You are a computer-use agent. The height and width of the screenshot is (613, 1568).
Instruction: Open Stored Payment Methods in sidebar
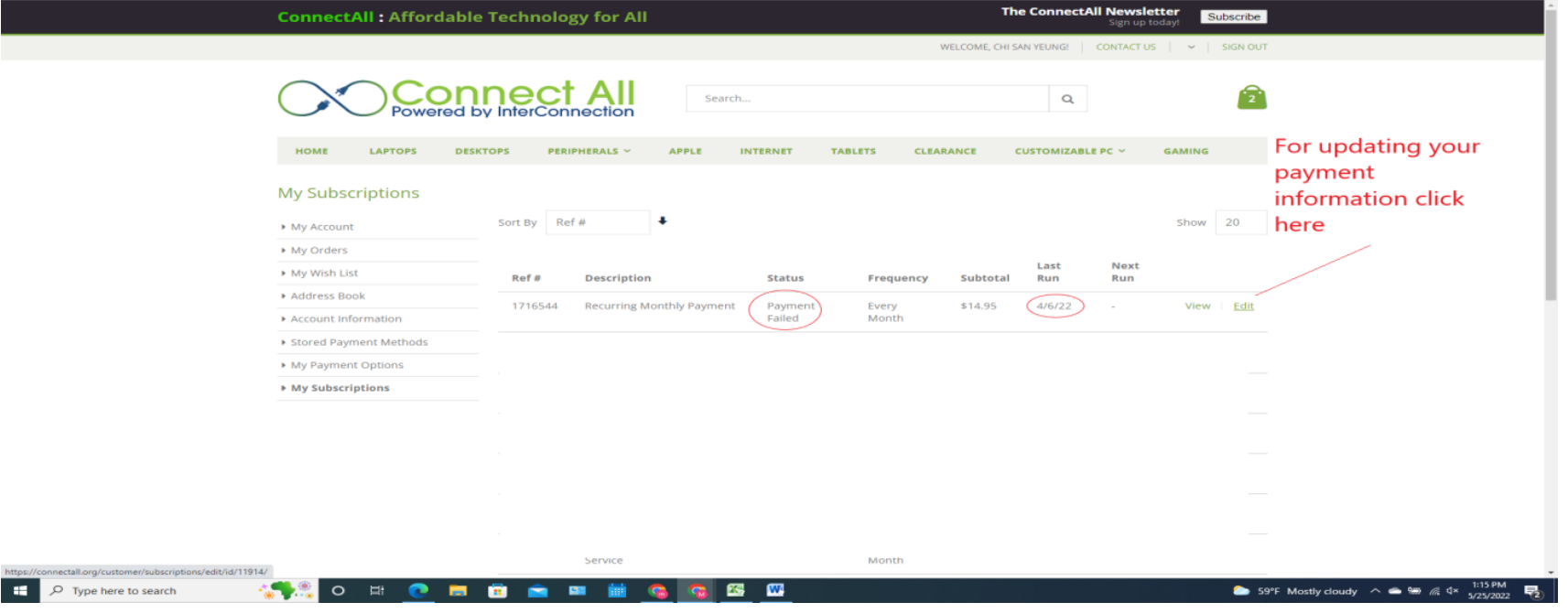coord(359,342)
